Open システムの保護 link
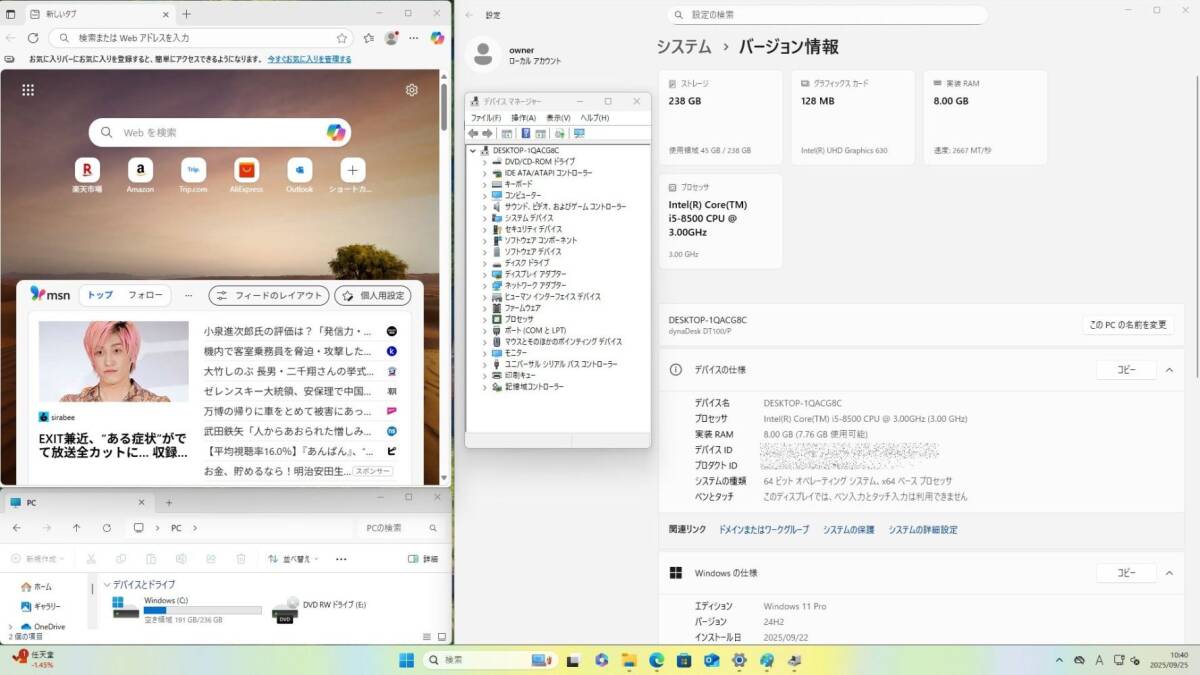Image resolution: width=1200 pixels, height=675 pixels. (849, 530)
